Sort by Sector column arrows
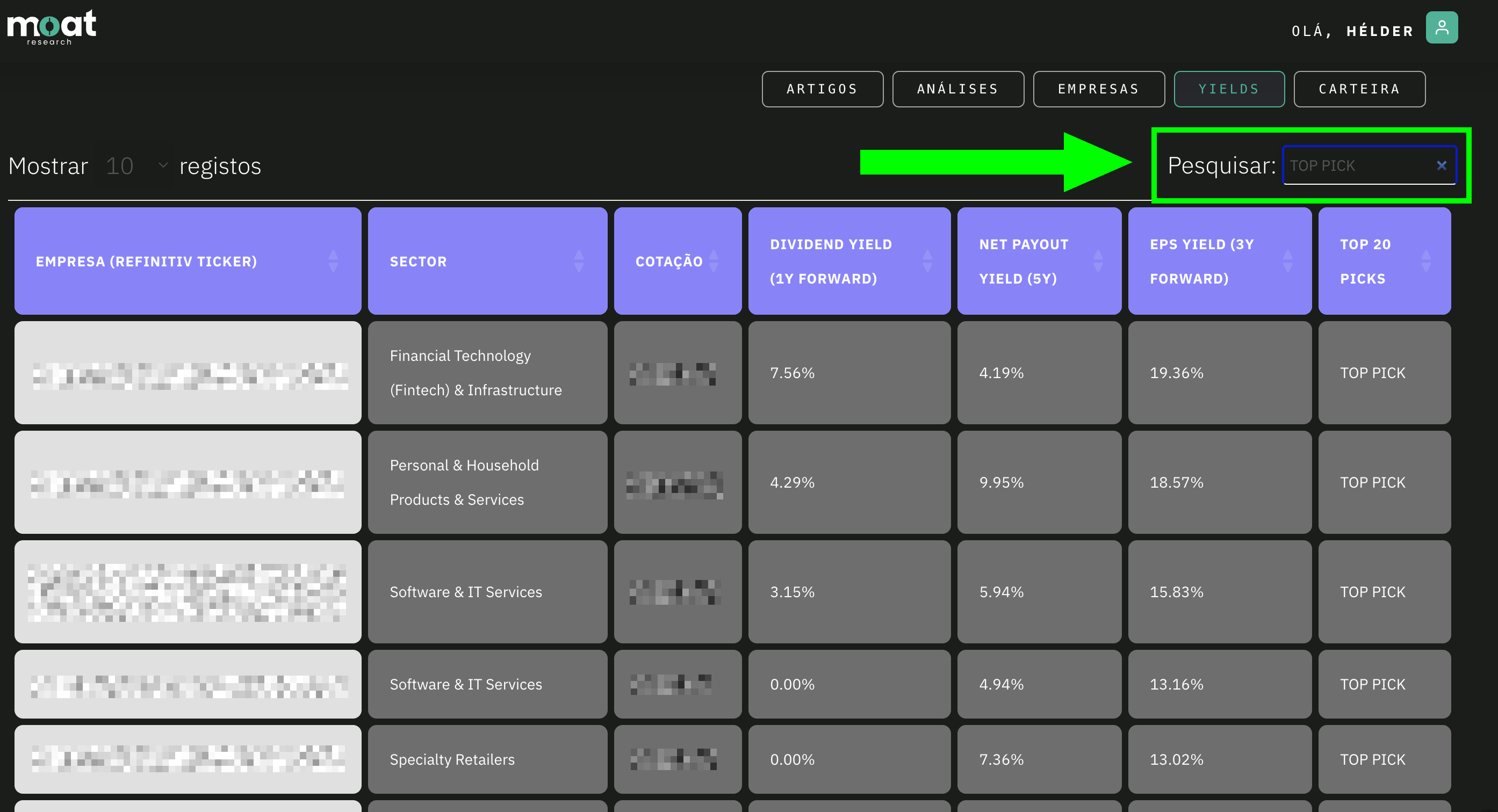This screenshot has width=1498, height=812. point(579,261)
